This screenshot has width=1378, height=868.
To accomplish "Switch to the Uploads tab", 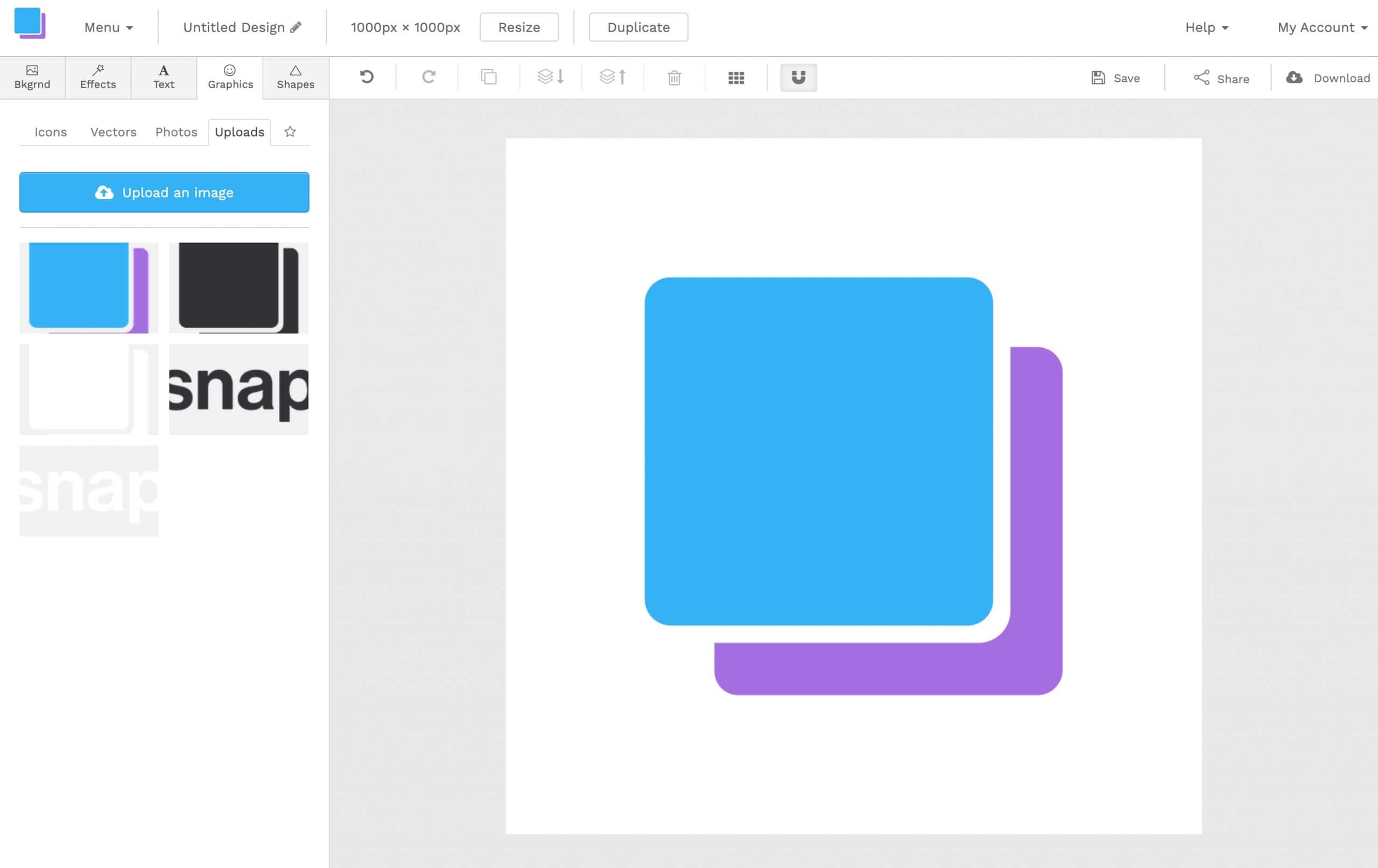I will pyautogui.click(x=239, y=131).
